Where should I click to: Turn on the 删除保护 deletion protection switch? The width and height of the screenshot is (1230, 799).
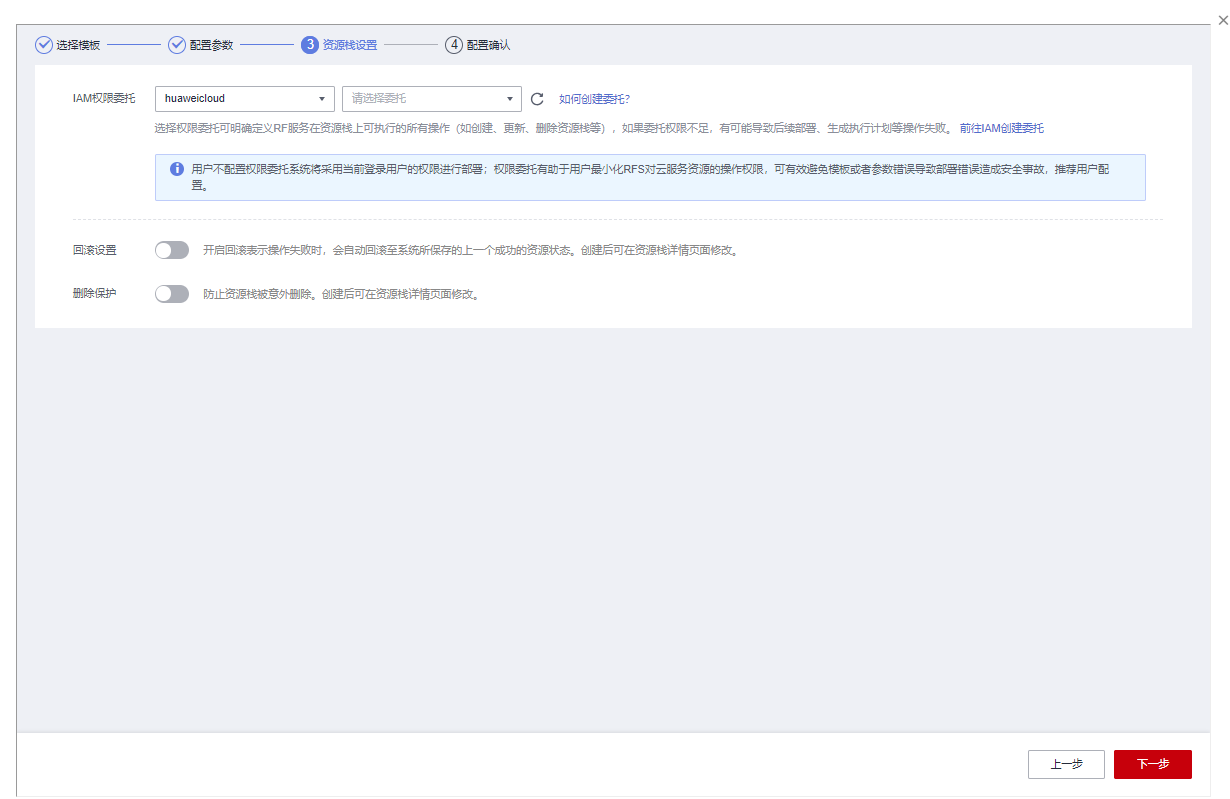click(x=172, y=294)
